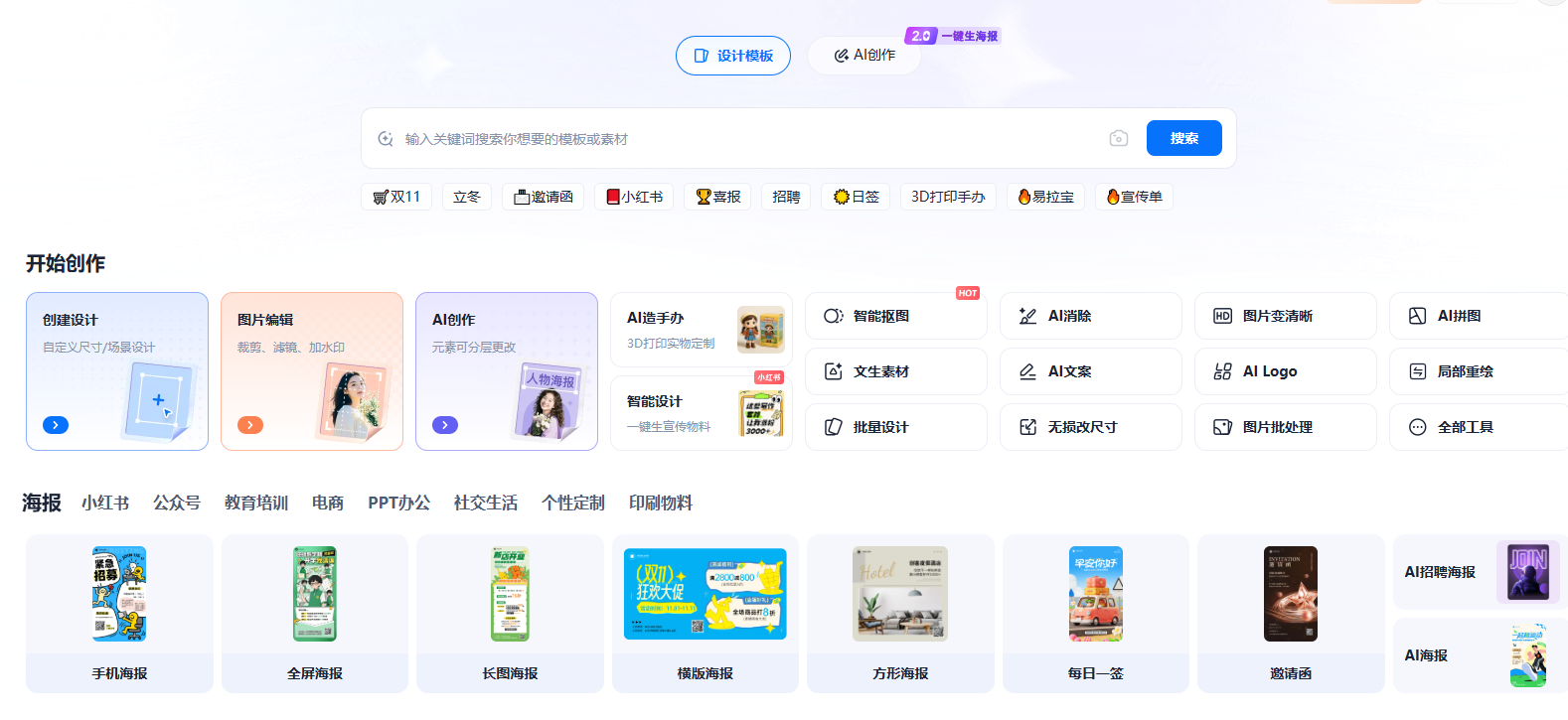Image resolution: width=1568 pixels, height=720 pixels.
Task: Click the blue arrow on 创建设计 card
Action: [56, 425]
